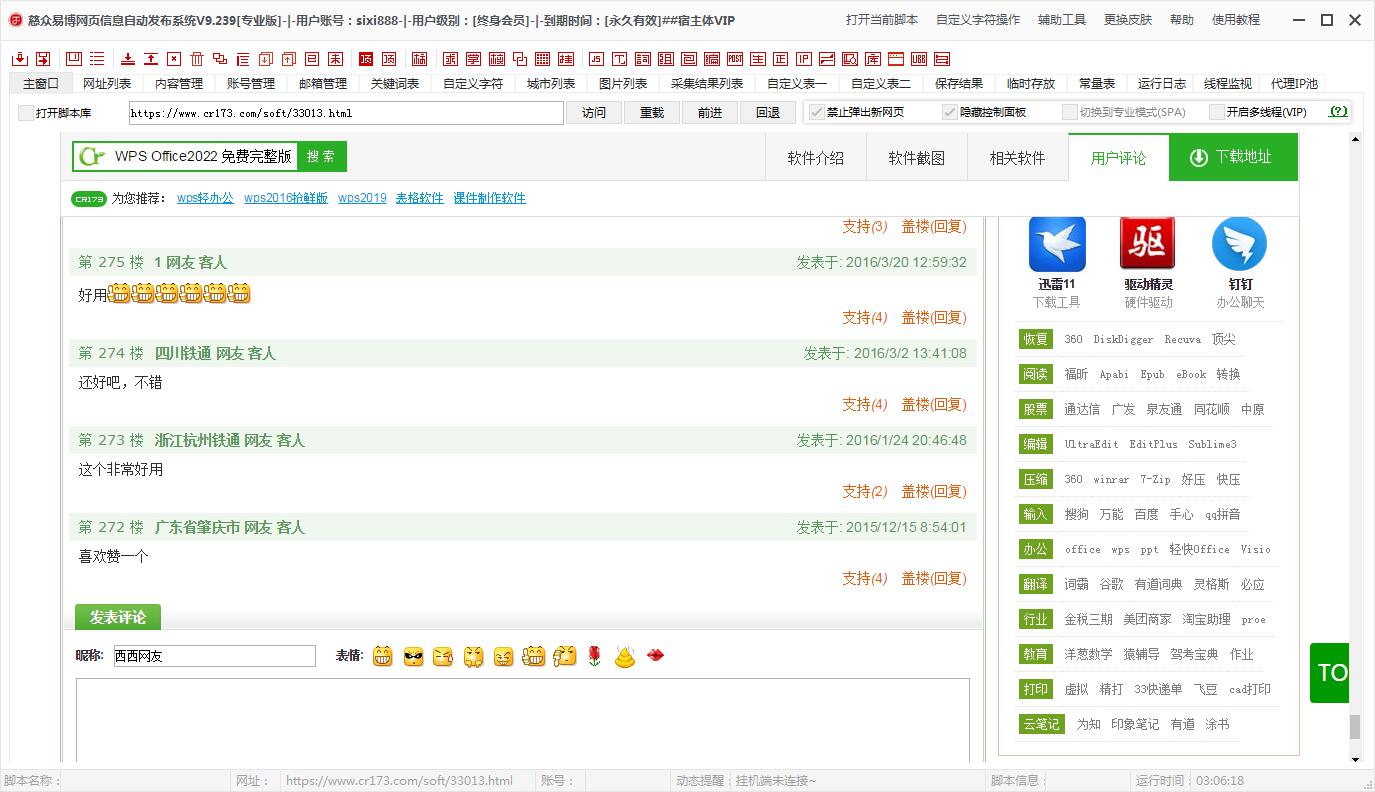Open the 钉钉 app icon
This screenshot has height=792, width=1375.
1240,244
